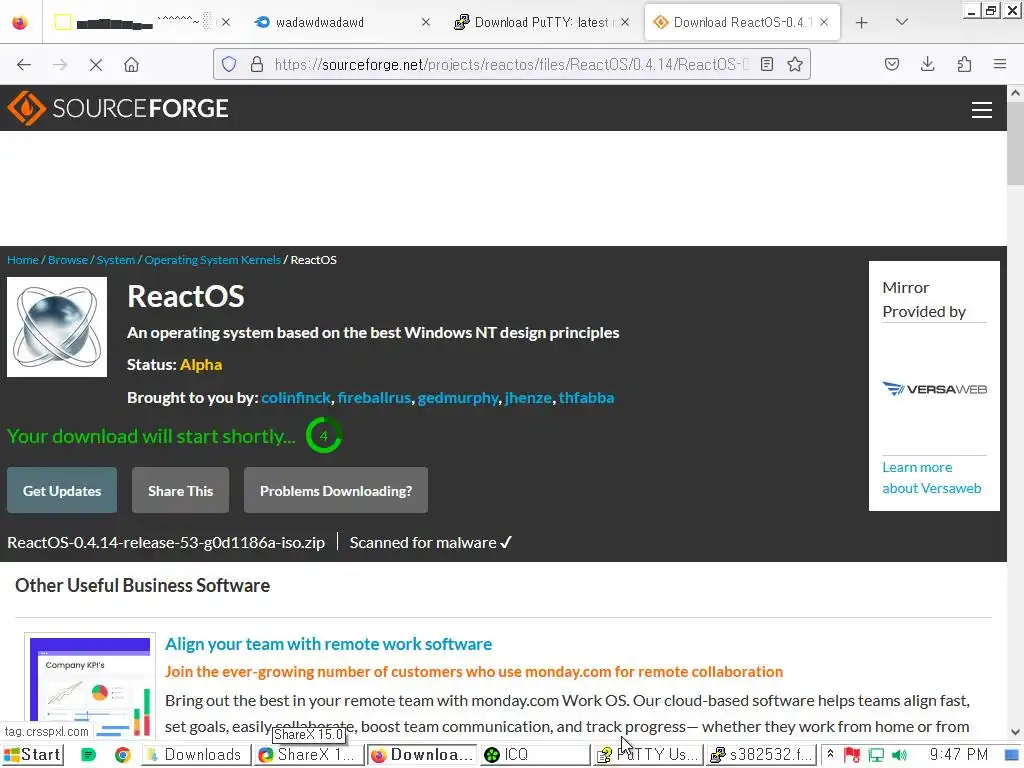Expand hidden tray icons arrow

[x=830, y=754]
